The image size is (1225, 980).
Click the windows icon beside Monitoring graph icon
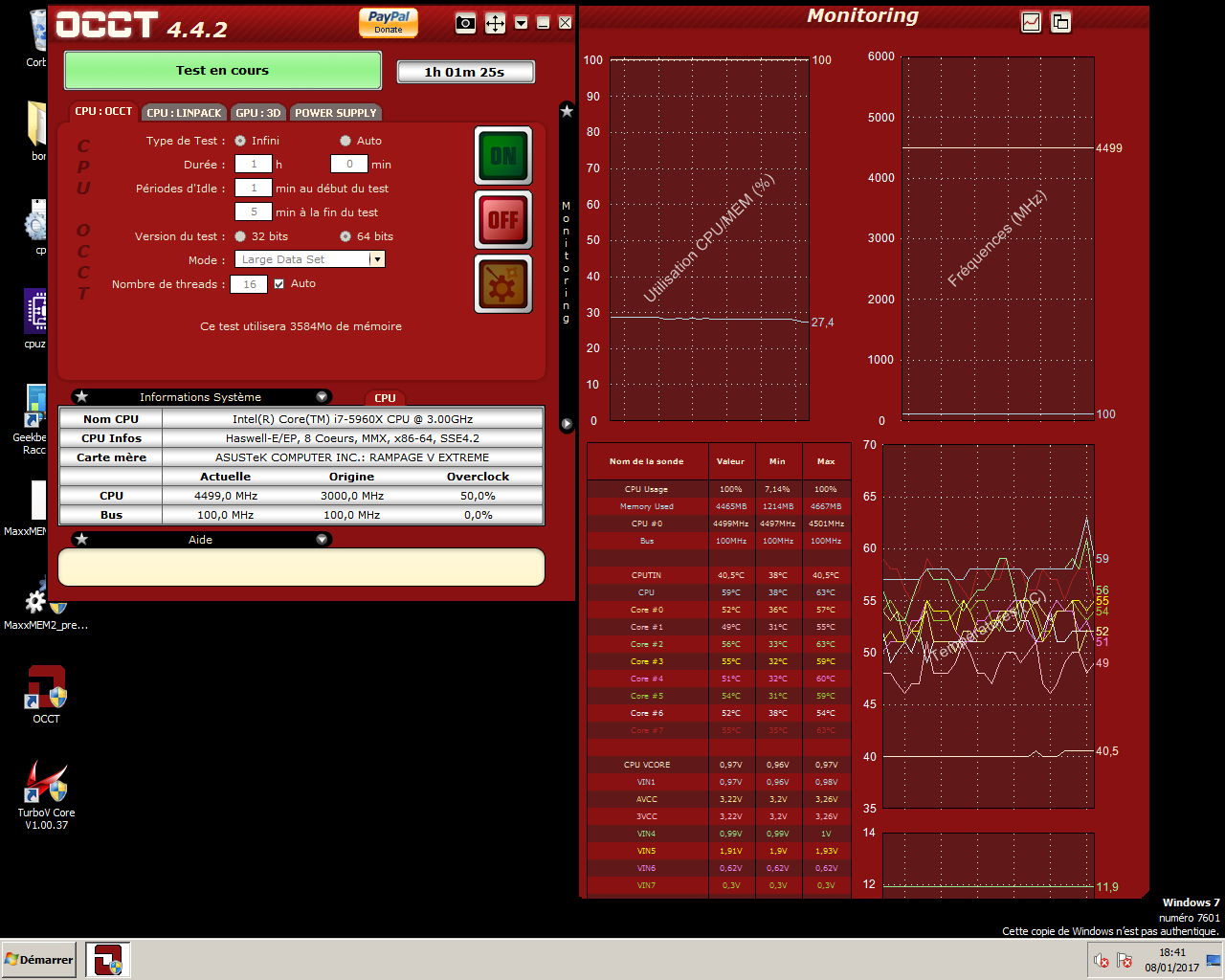click(1060, 22)
